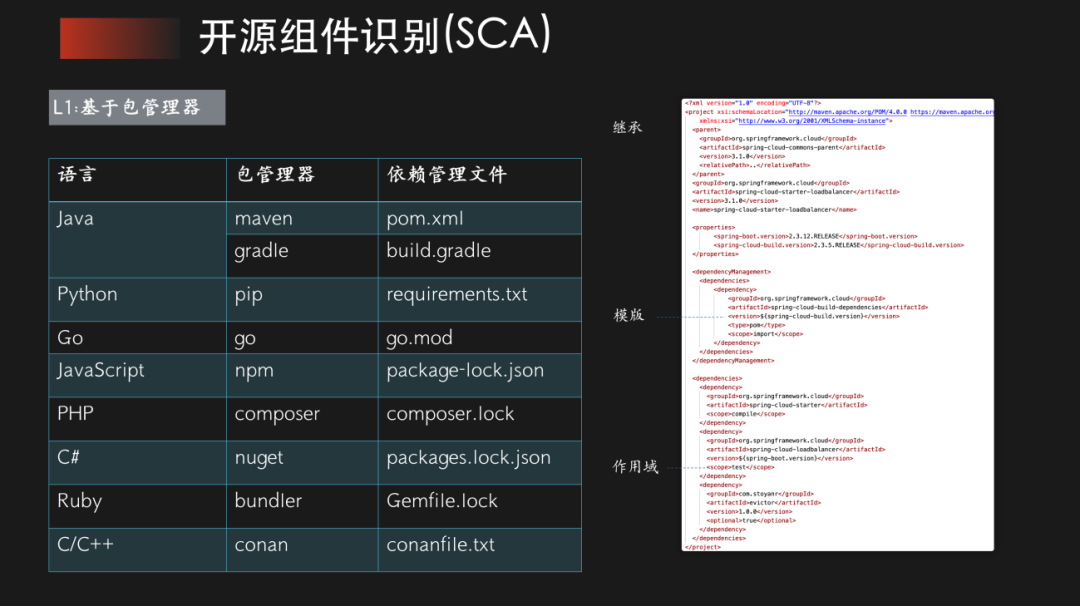The height and width of the screenshot is (606, 1080).
Task: Click the Gemfile.lock cell
Action: click(480, 506)
